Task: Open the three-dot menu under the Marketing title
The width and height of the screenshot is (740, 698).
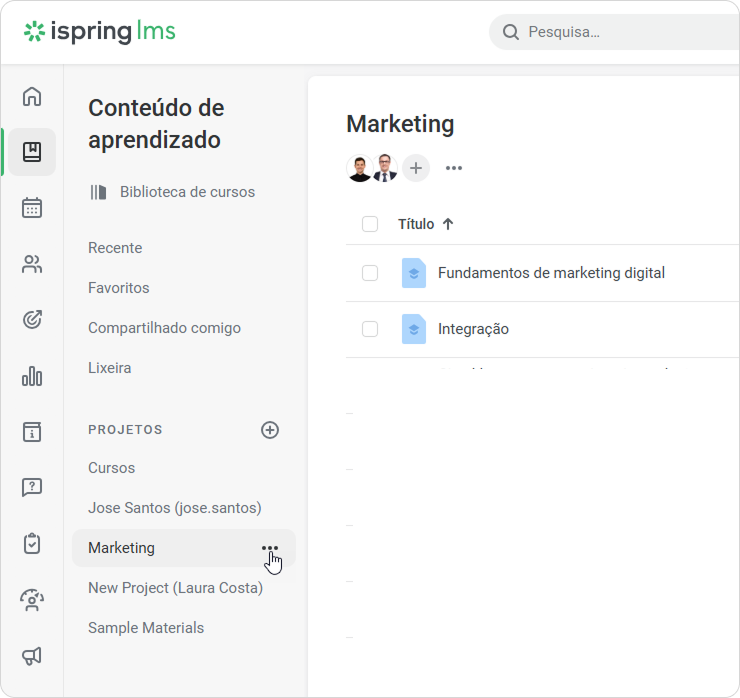Action: (454, 168)
